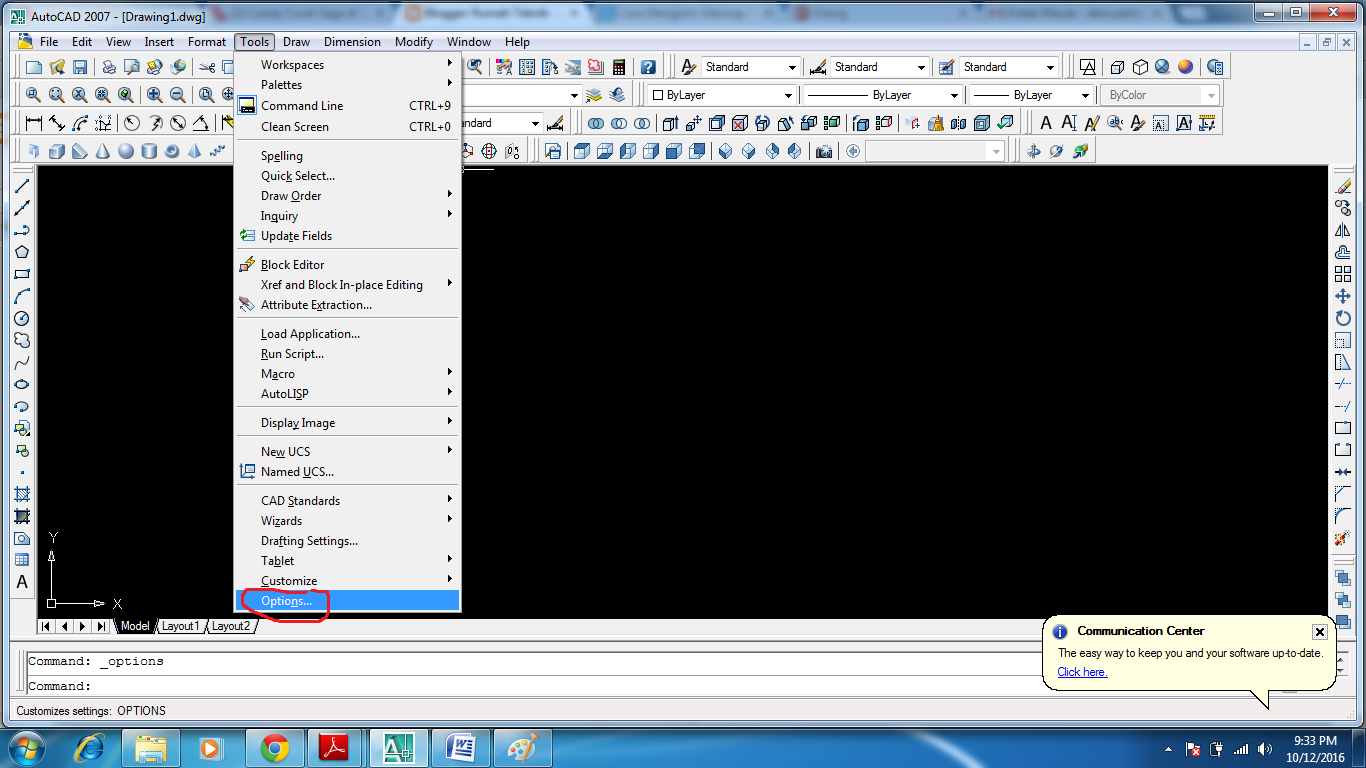Click the Help question mark icon

pos(648,67)
